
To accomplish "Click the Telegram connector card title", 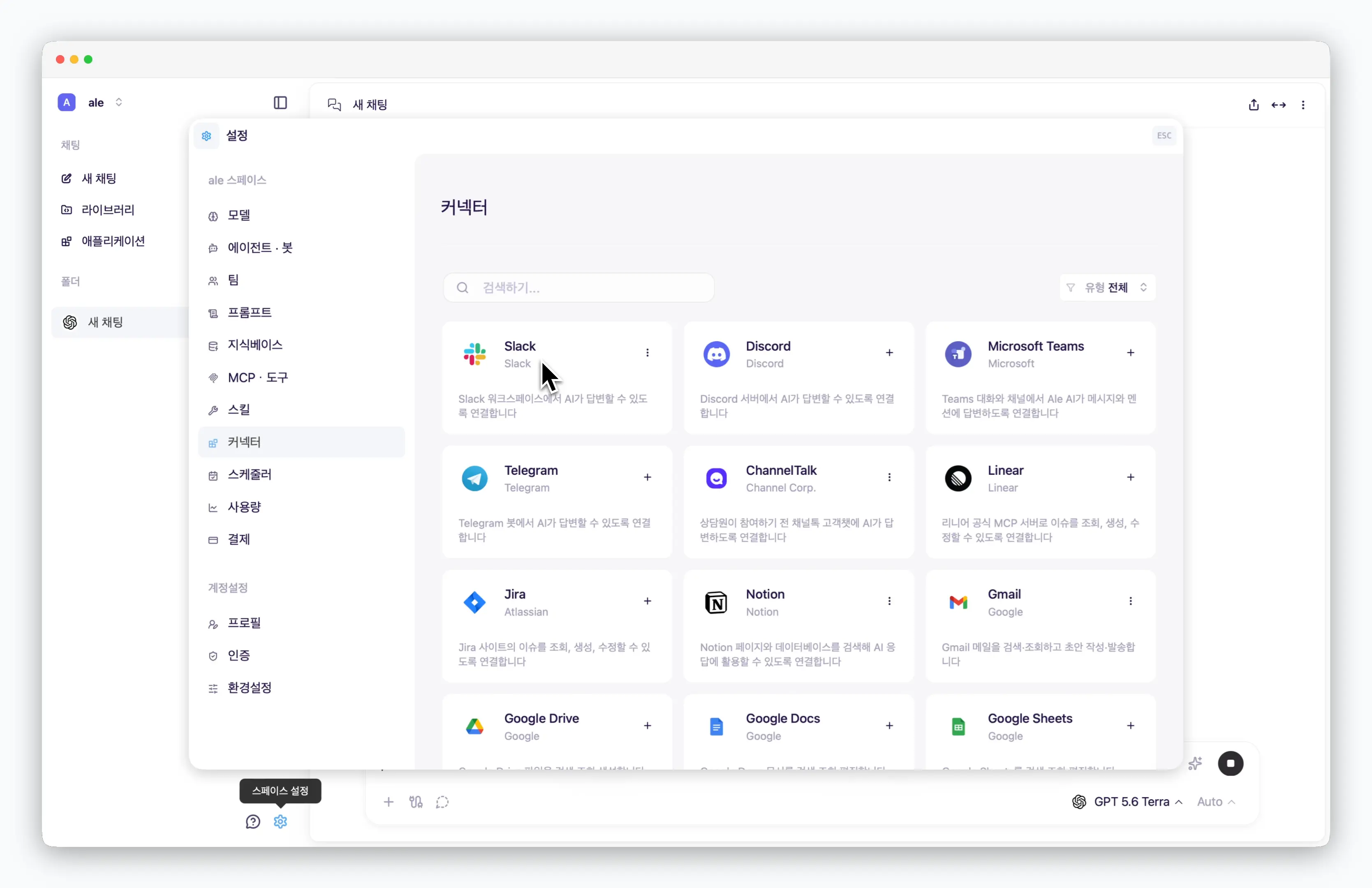I will click(531, 470).
